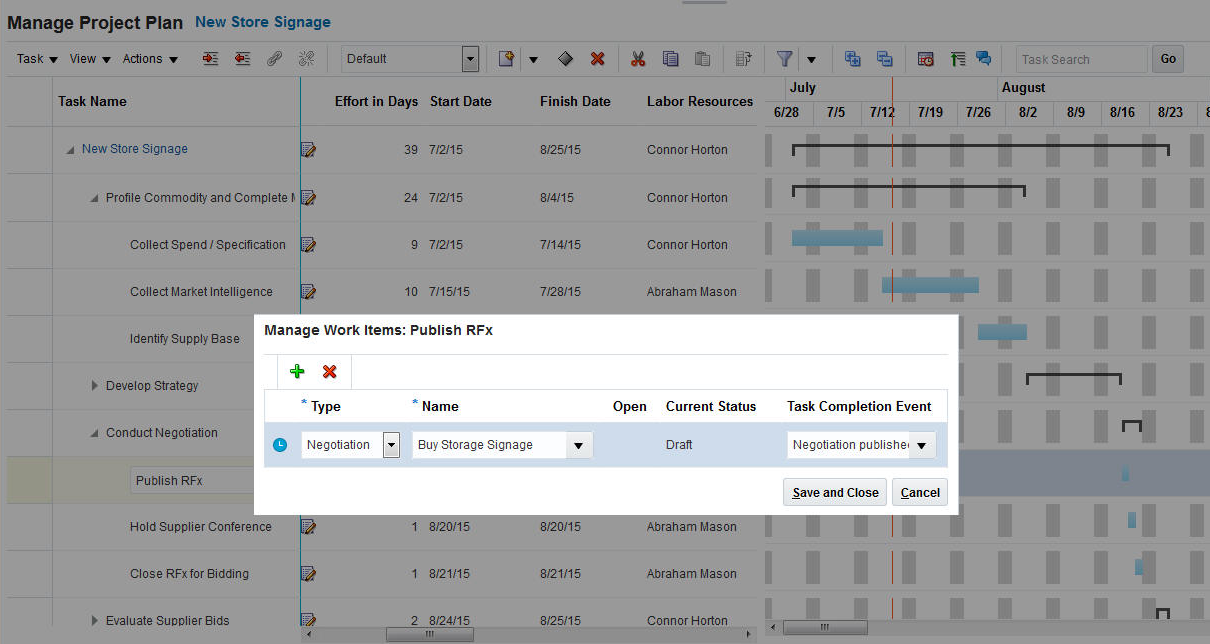The height and width of the screenshot is (644, 1210).
Task: Open the Buy Storage Signage name dropdown
Action: [579, 445]
